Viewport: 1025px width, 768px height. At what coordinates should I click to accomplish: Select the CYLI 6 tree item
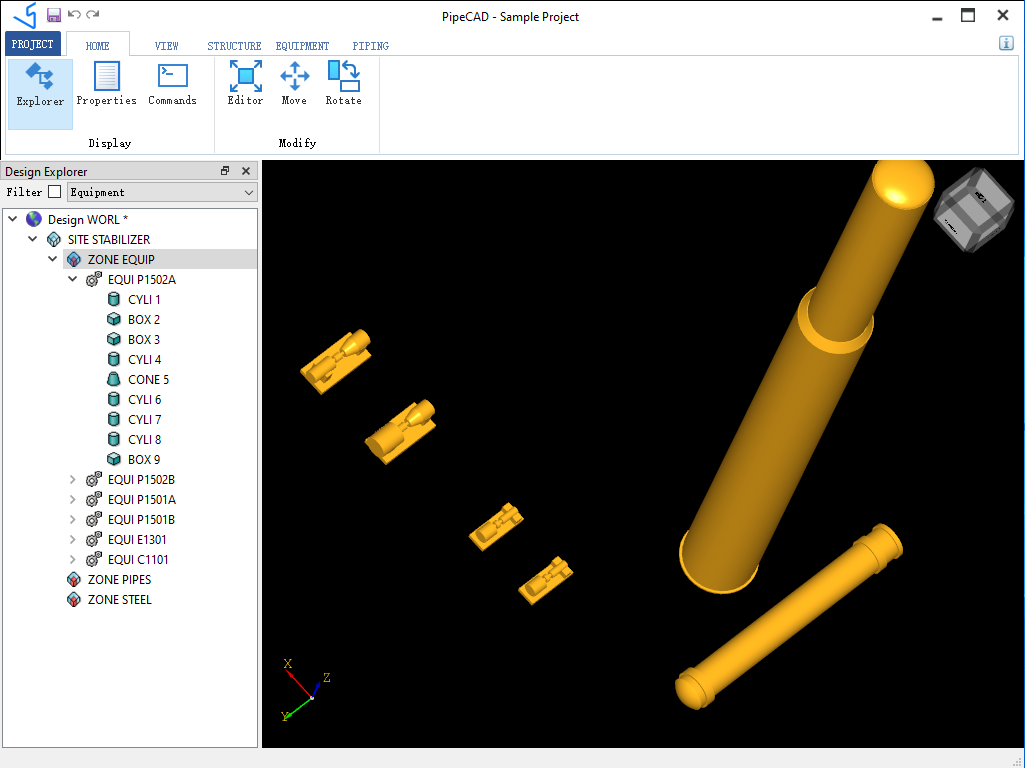point(144,399)
